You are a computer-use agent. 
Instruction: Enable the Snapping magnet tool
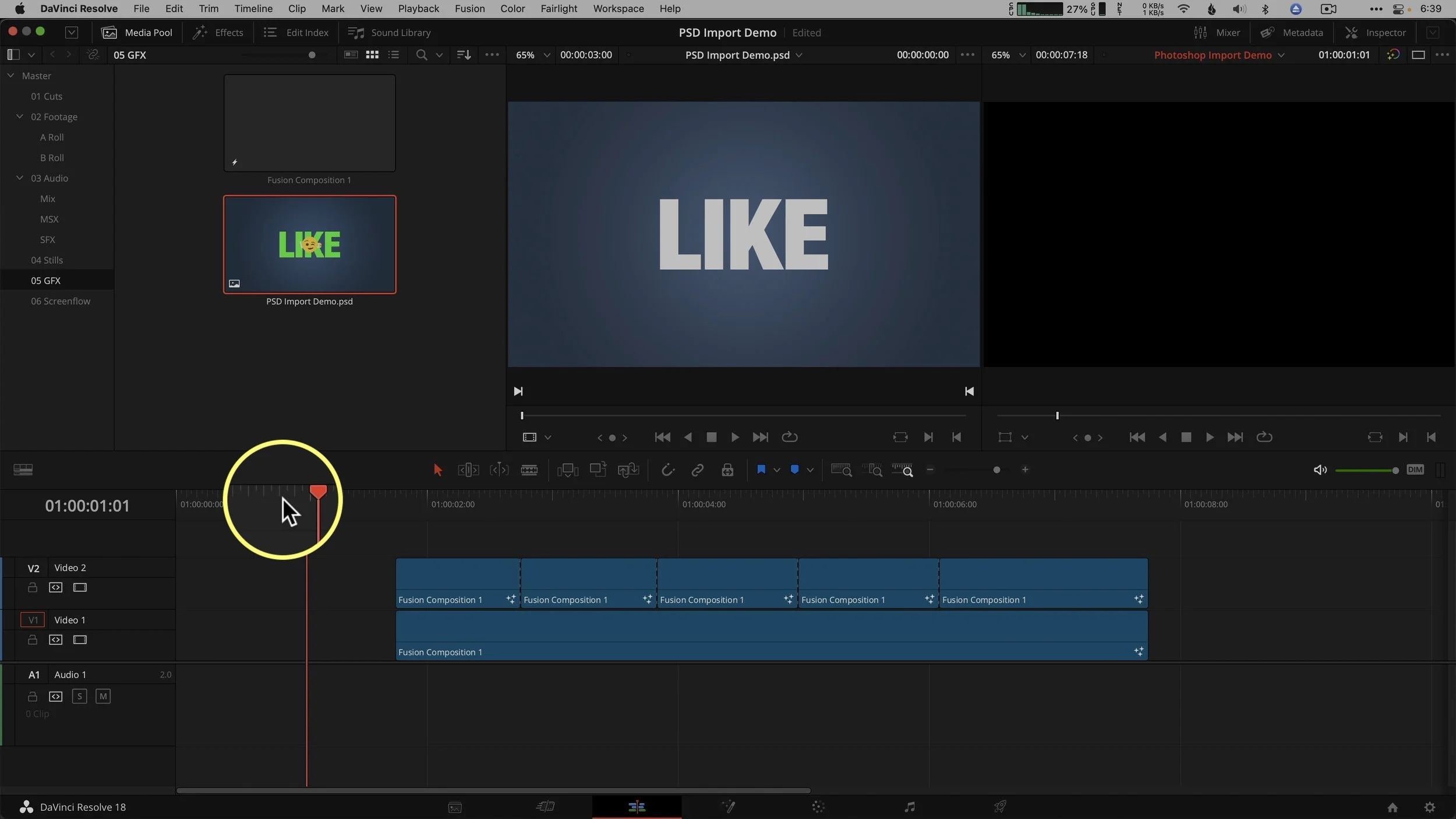(668, 469)
